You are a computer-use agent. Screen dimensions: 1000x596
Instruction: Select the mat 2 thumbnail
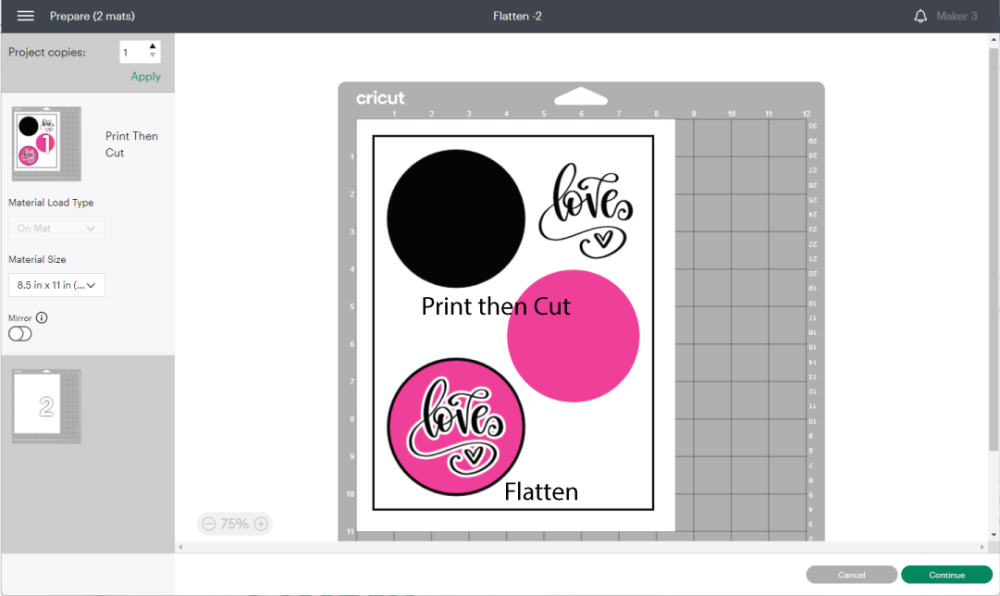(x=47, y=406)
